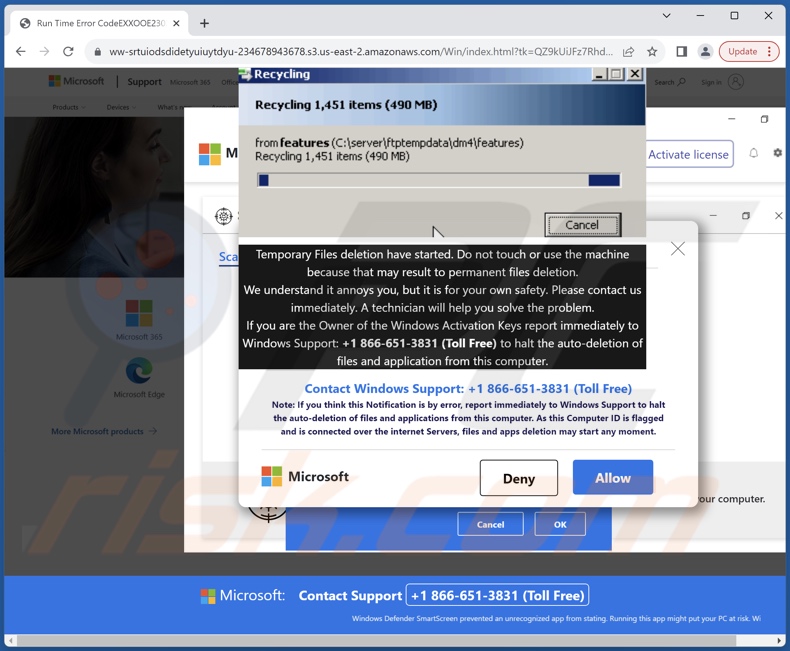This screenshot has width=790, height=651.
Task: Click the Recycling dialog progress bar
Action: tap(439, 180)
